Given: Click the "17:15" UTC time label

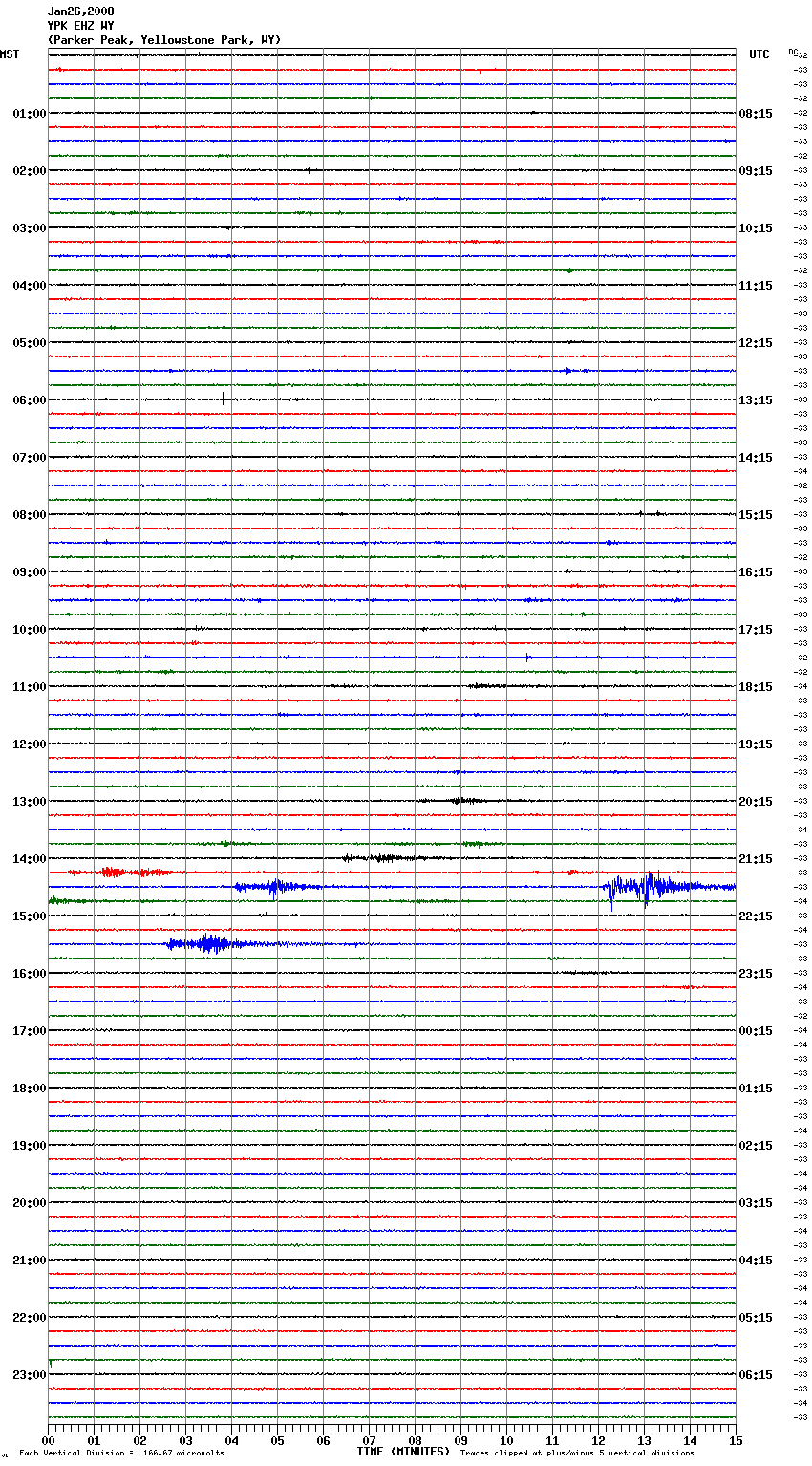Looking at the screenshot, I should 756,630.
